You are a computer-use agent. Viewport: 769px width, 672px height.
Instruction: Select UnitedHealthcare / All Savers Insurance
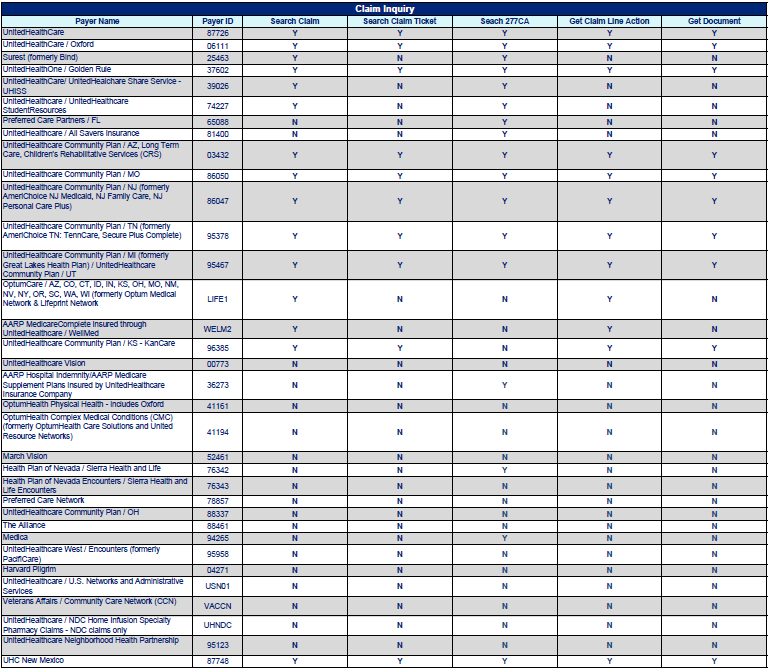71,133
